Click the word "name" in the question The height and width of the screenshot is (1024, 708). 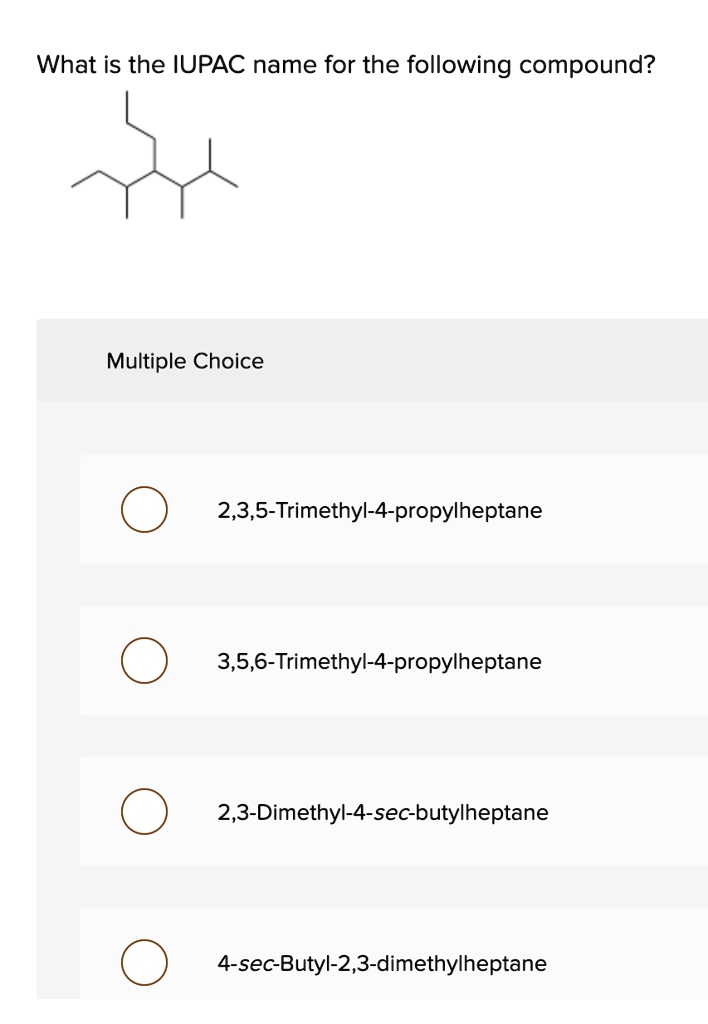[x=285, y=66]
